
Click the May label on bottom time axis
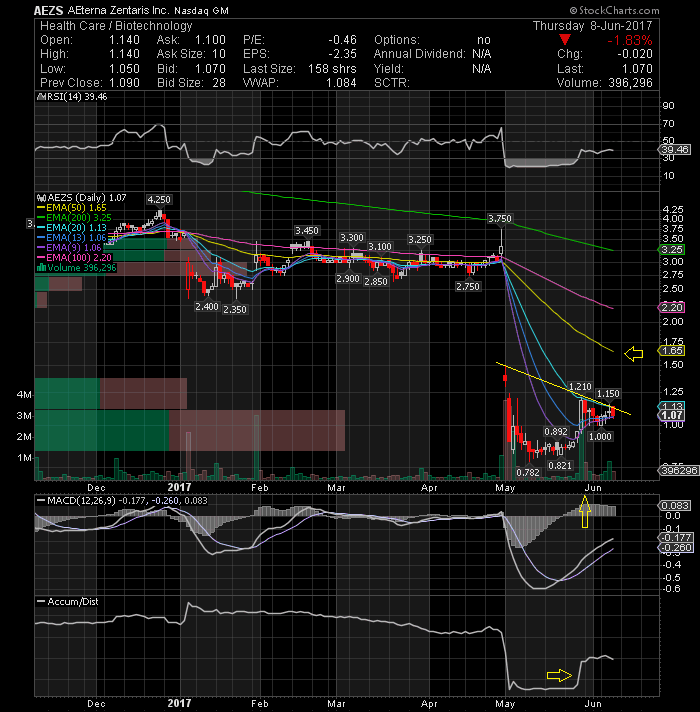coord(505,704)
